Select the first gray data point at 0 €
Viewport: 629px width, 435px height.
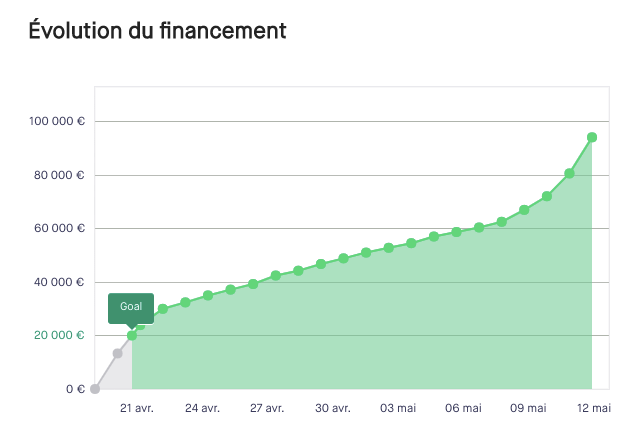tap(95, 389)
